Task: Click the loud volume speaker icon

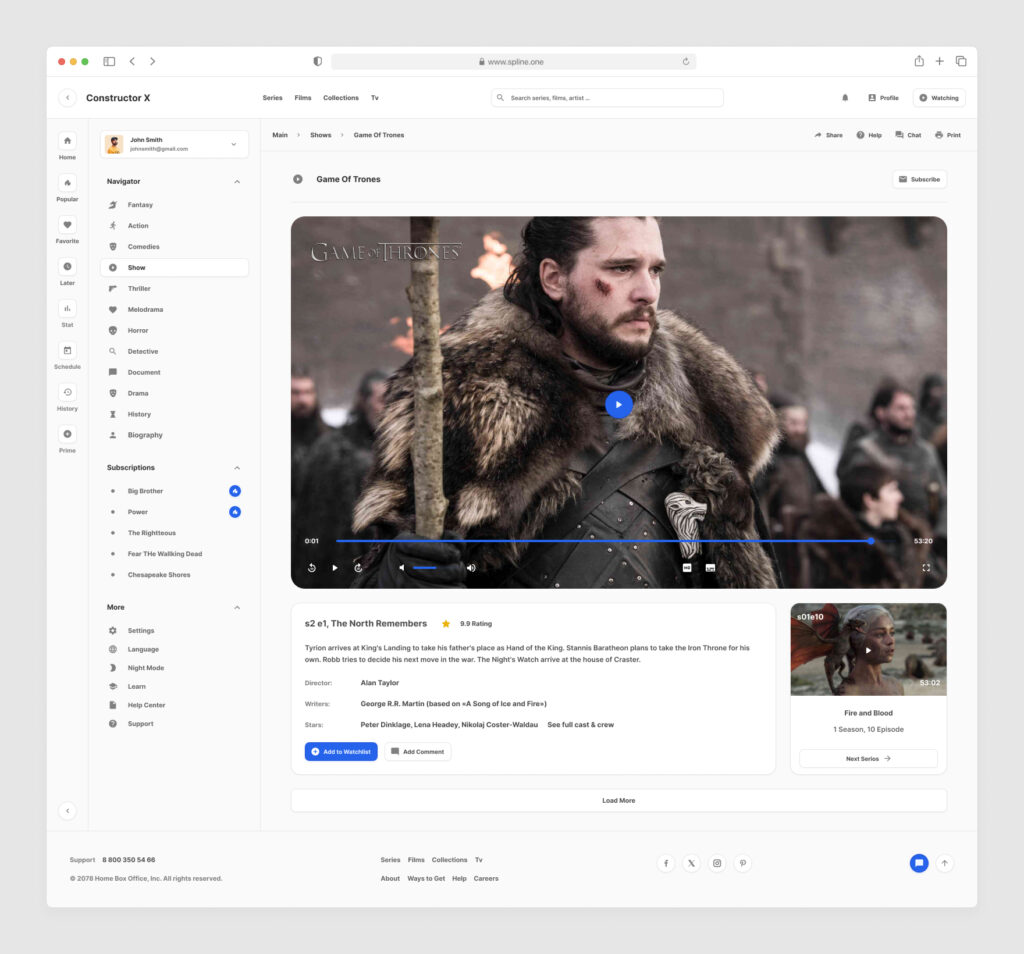Action: coord(471,568)
